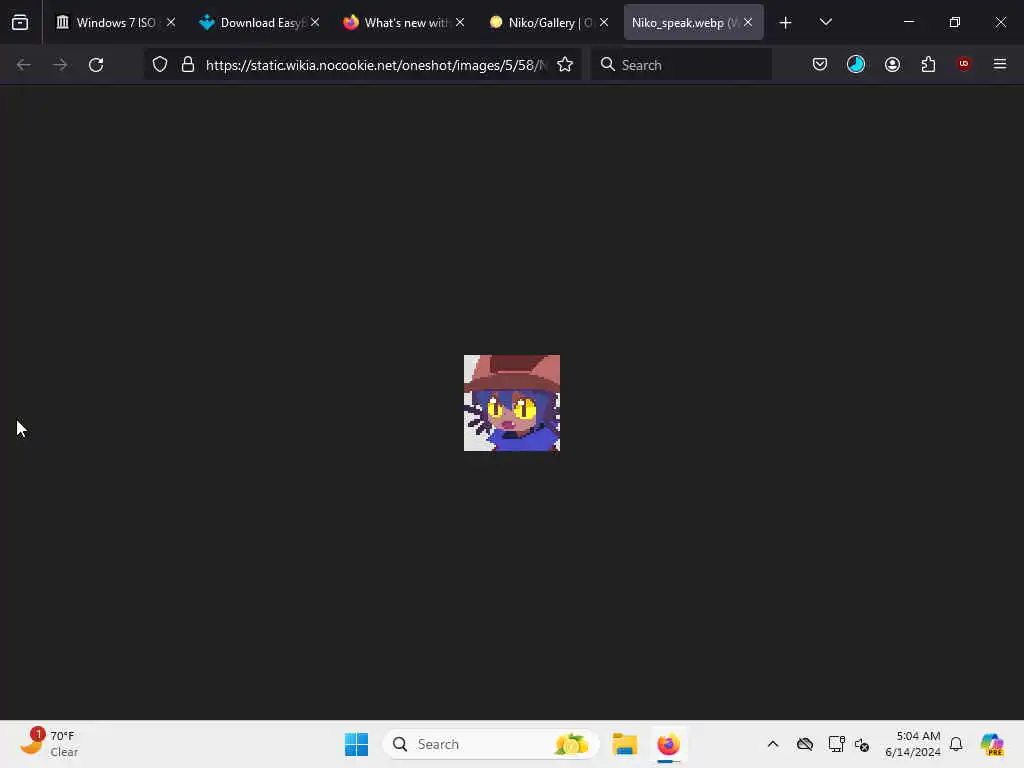This screenshot has width=1024, height=768.
Task: Close the What's new with tab
Action: tap(460, 22)
